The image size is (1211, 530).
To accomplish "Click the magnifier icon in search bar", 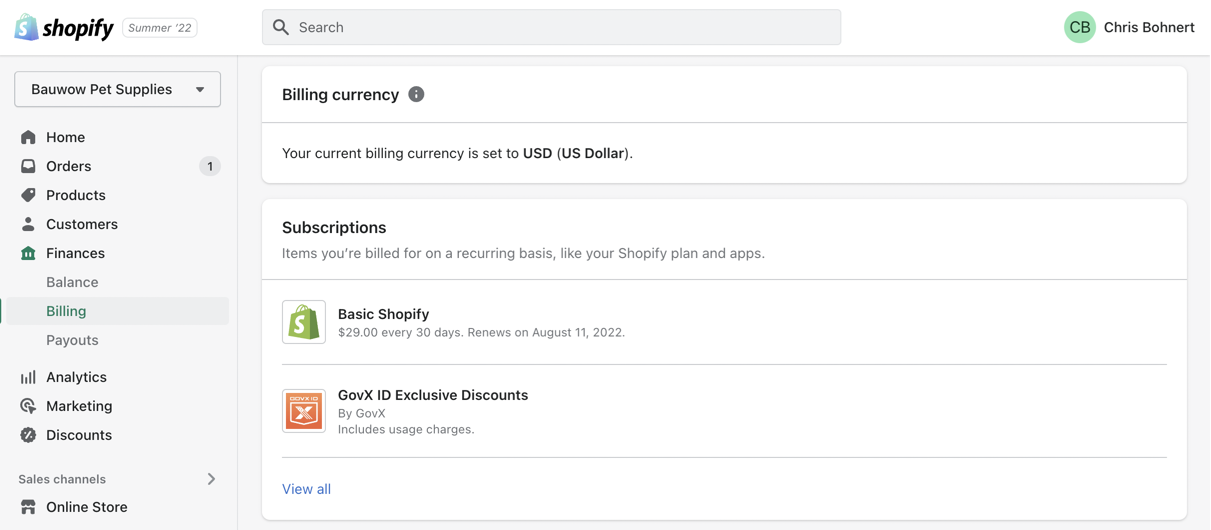I will click(x=281, y=27).
